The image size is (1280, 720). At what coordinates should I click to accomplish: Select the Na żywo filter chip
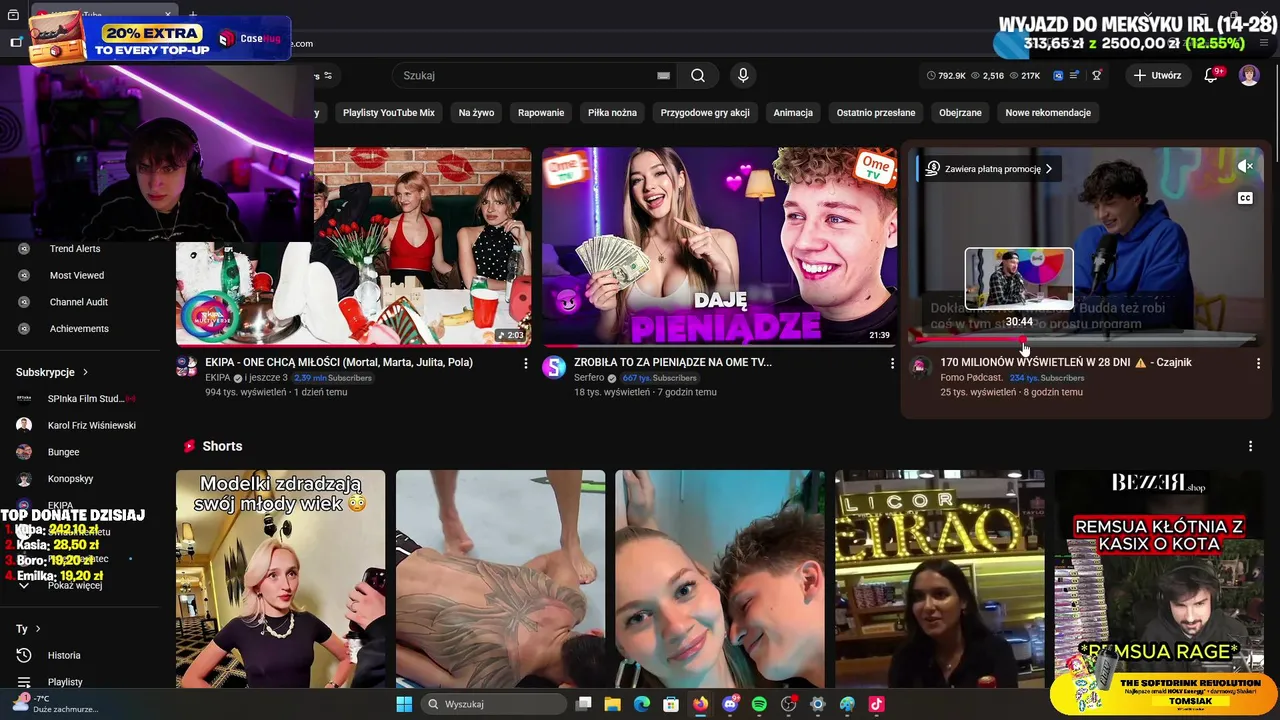coord(476,113)
